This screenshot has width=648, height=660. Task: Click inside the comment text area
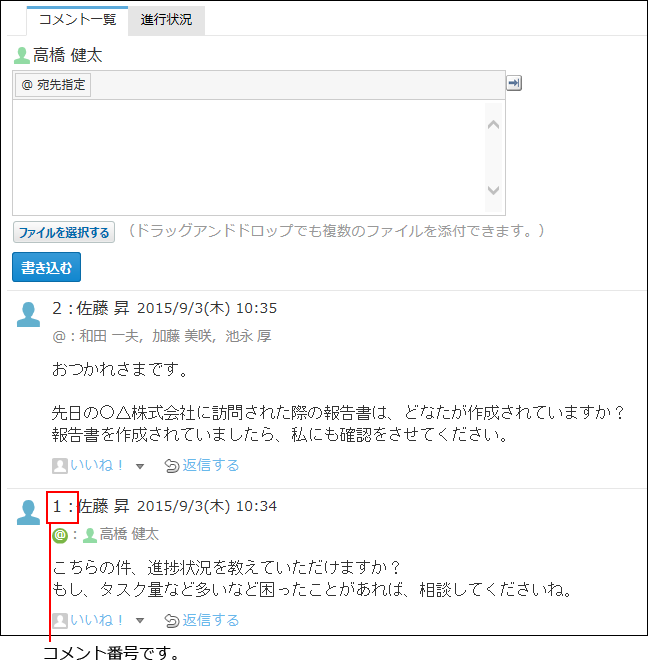(249, 157)
